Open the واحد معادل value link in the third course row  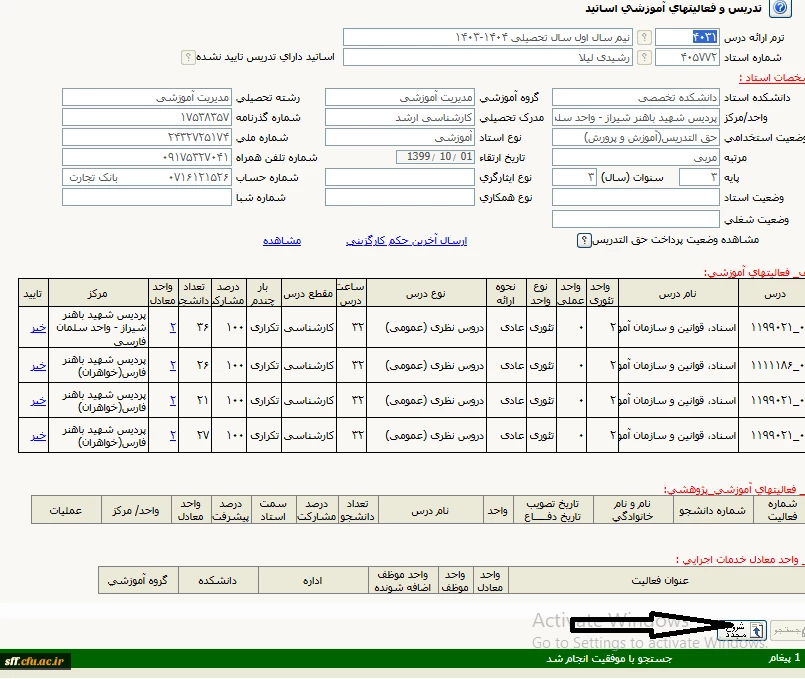pos(172,400)
